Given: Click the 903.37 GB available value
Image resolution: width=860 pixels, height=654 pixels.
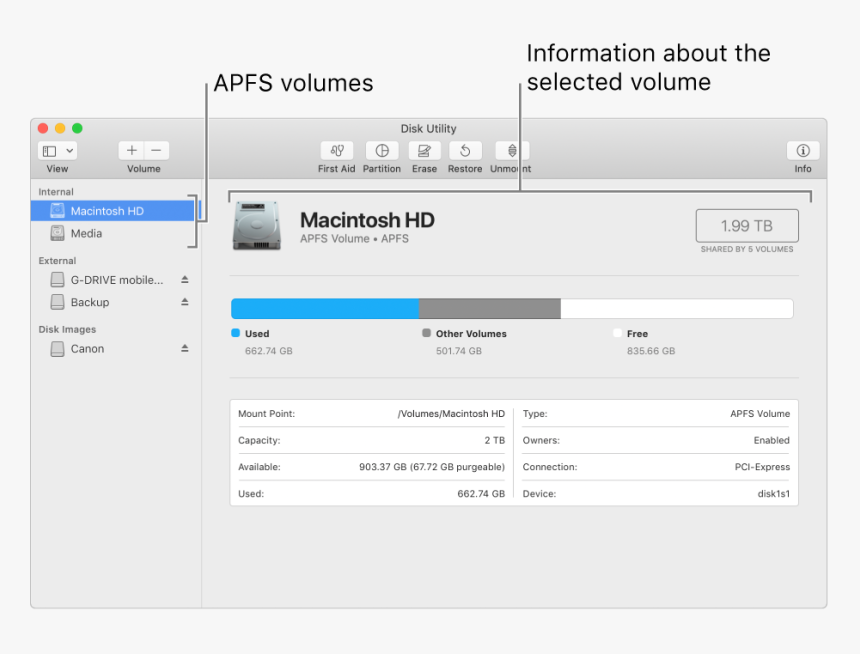Looking at the screenshot, I should (x=432, y=467).
